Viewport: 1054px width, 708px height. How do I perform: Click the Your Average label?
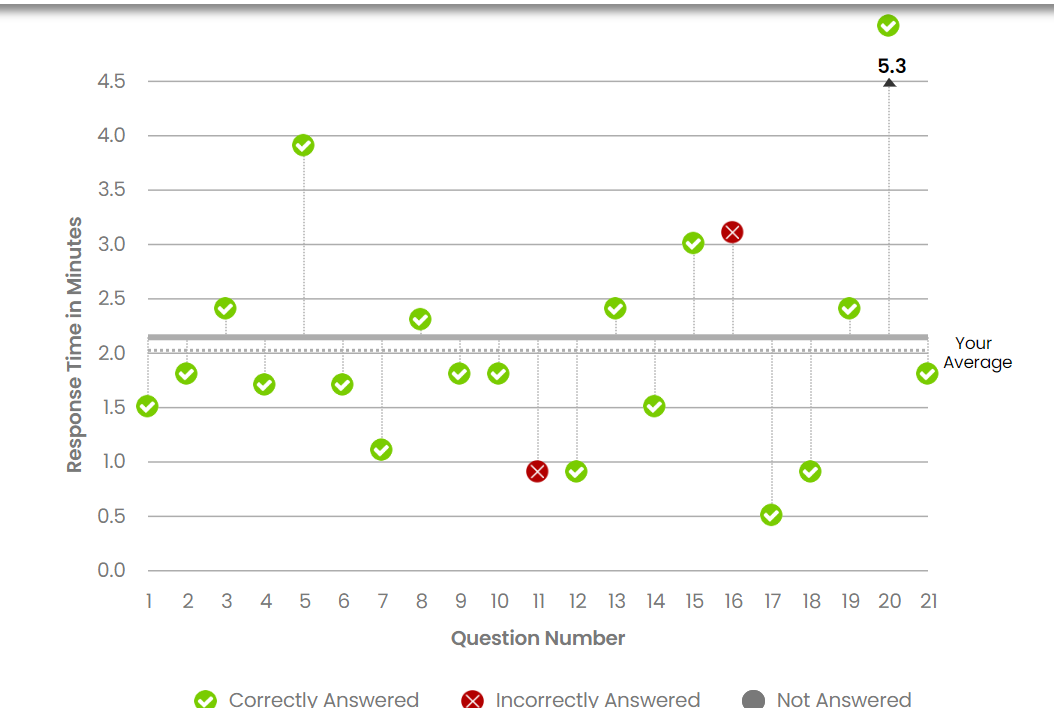[977, 353]
